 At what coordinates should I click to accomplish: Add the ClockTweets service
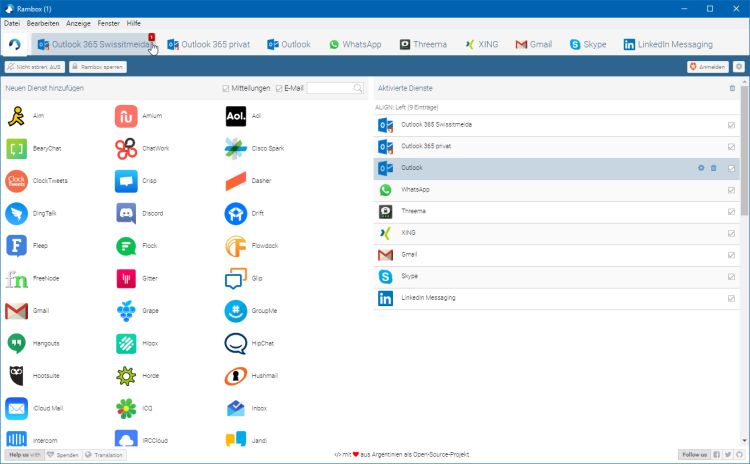point(36,181)
